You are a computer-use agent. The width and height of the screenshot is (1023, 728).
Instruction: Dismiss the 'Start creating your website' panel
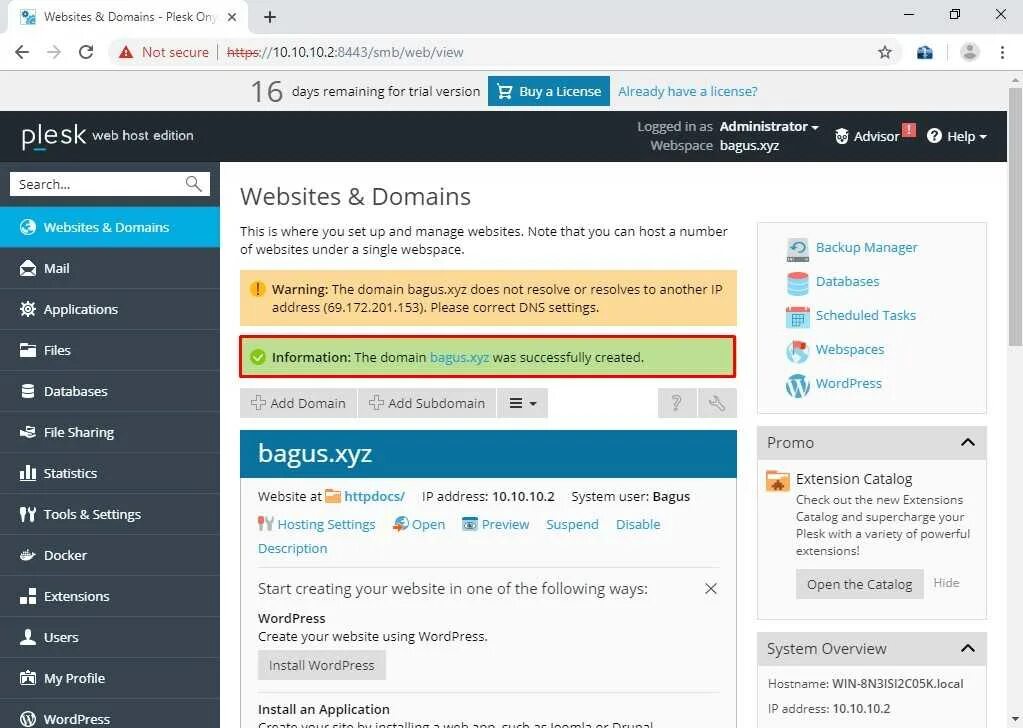click(710, 588)
